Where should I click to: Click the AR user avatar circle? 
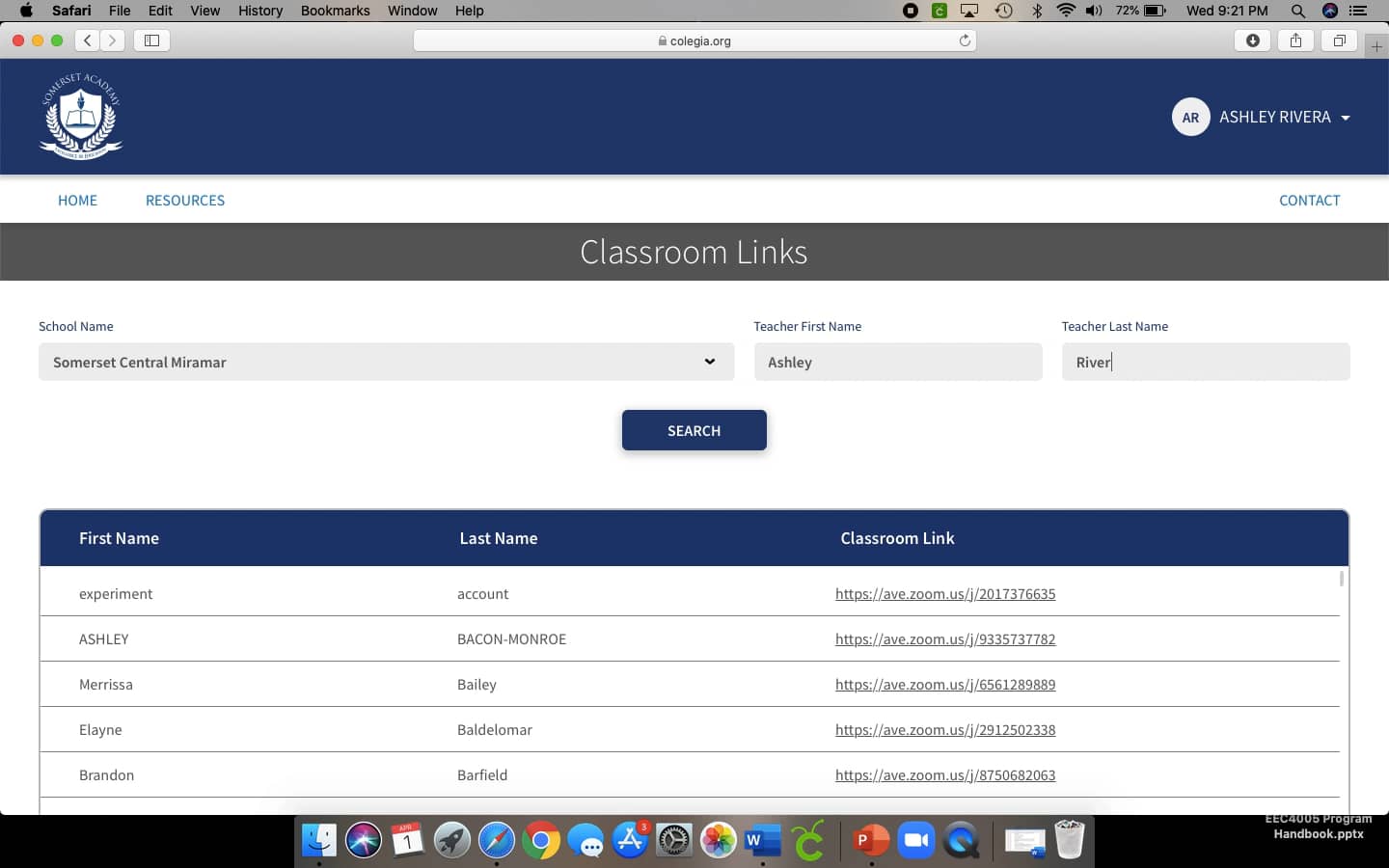(1191, 117)
